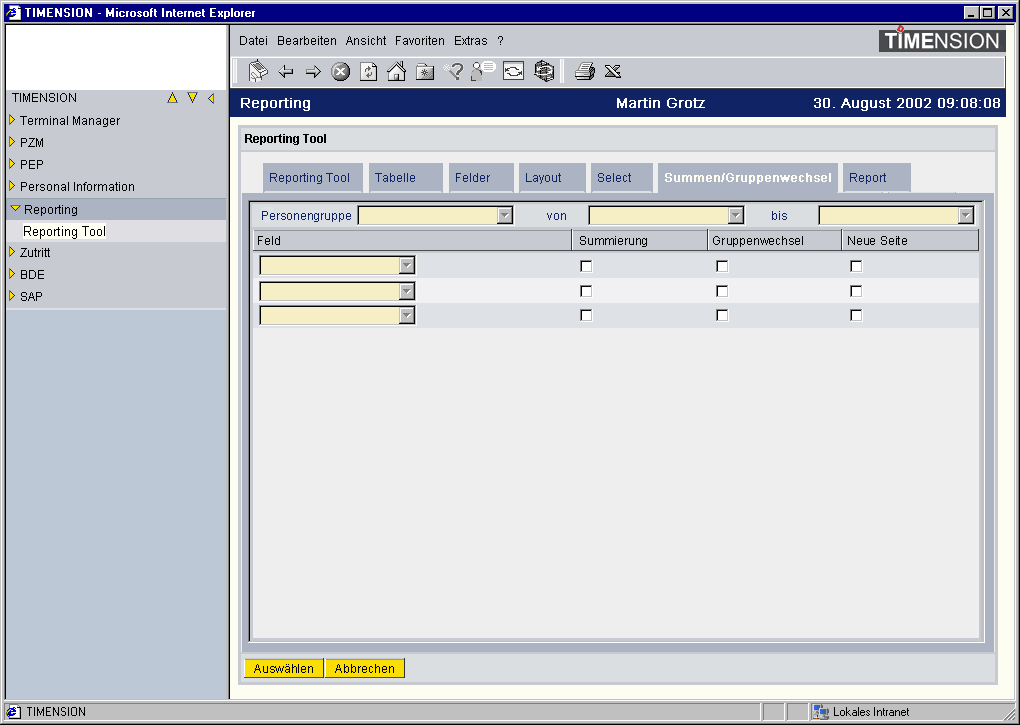Open the Favoriten menu
This screenshot has width=1020, height=725.
[419, 41]
